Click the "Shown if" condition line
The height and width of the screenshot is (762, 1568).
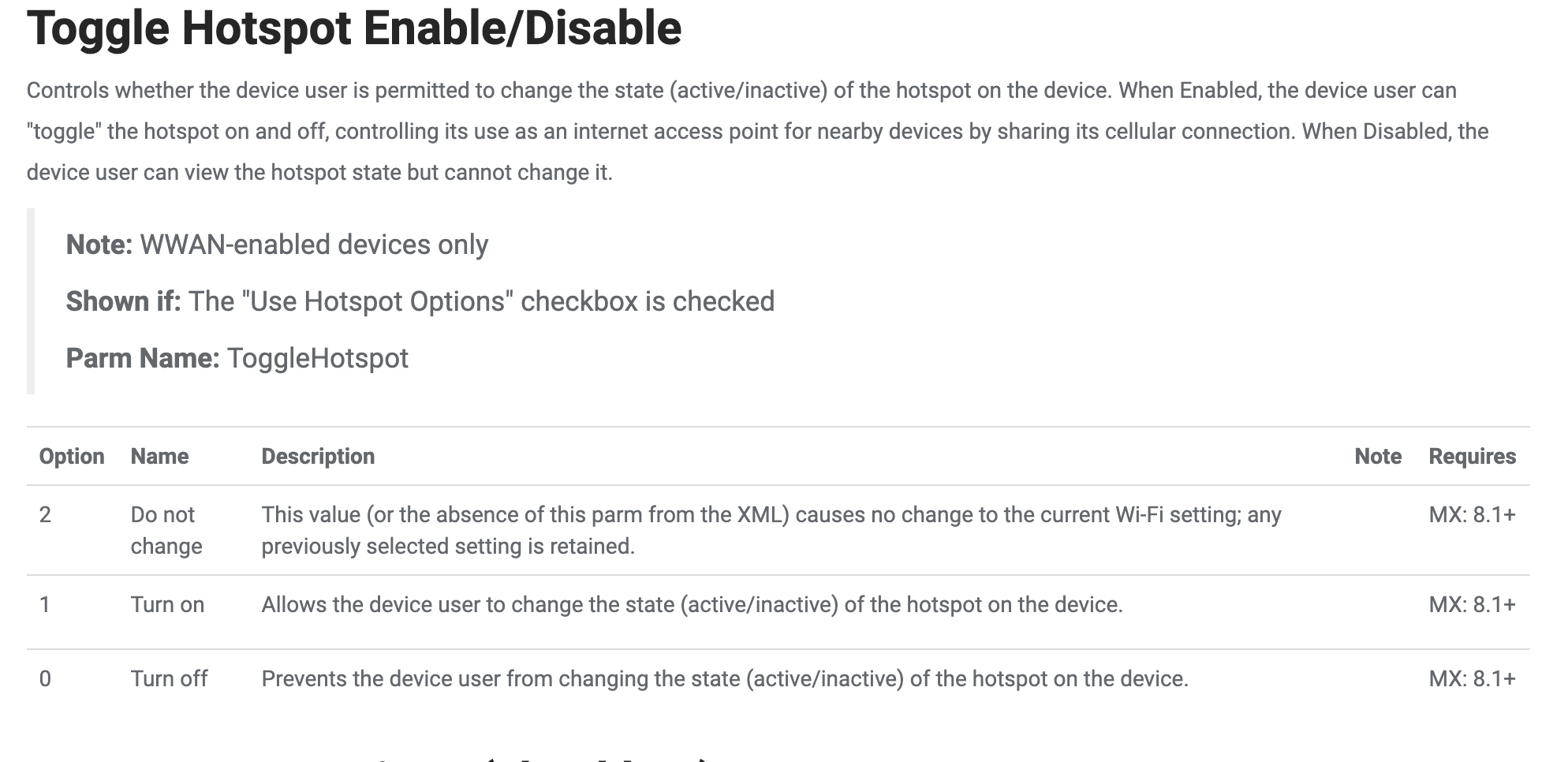coord(420,301)
